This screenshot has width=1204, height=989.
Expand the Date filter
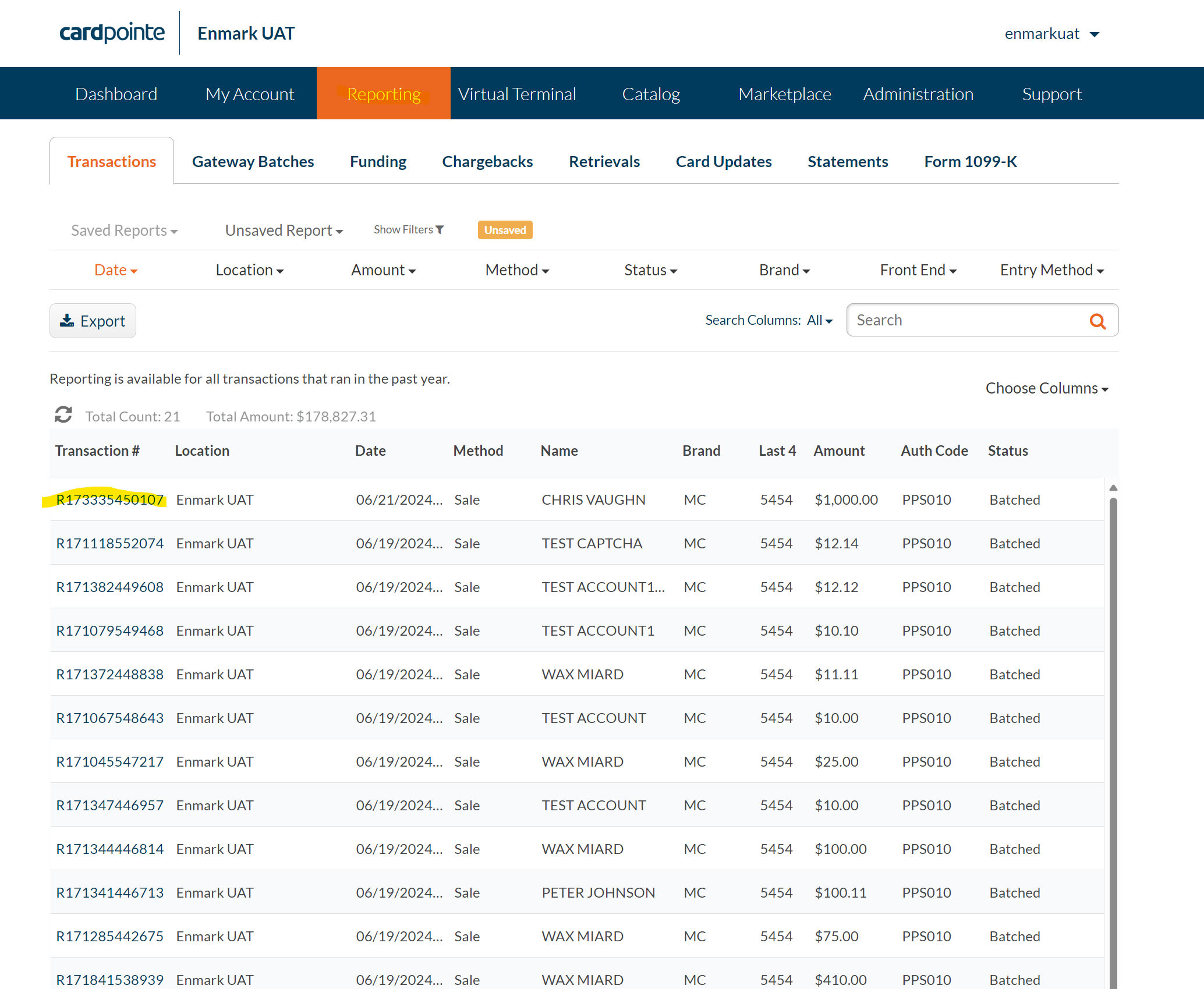click(116, 270)
